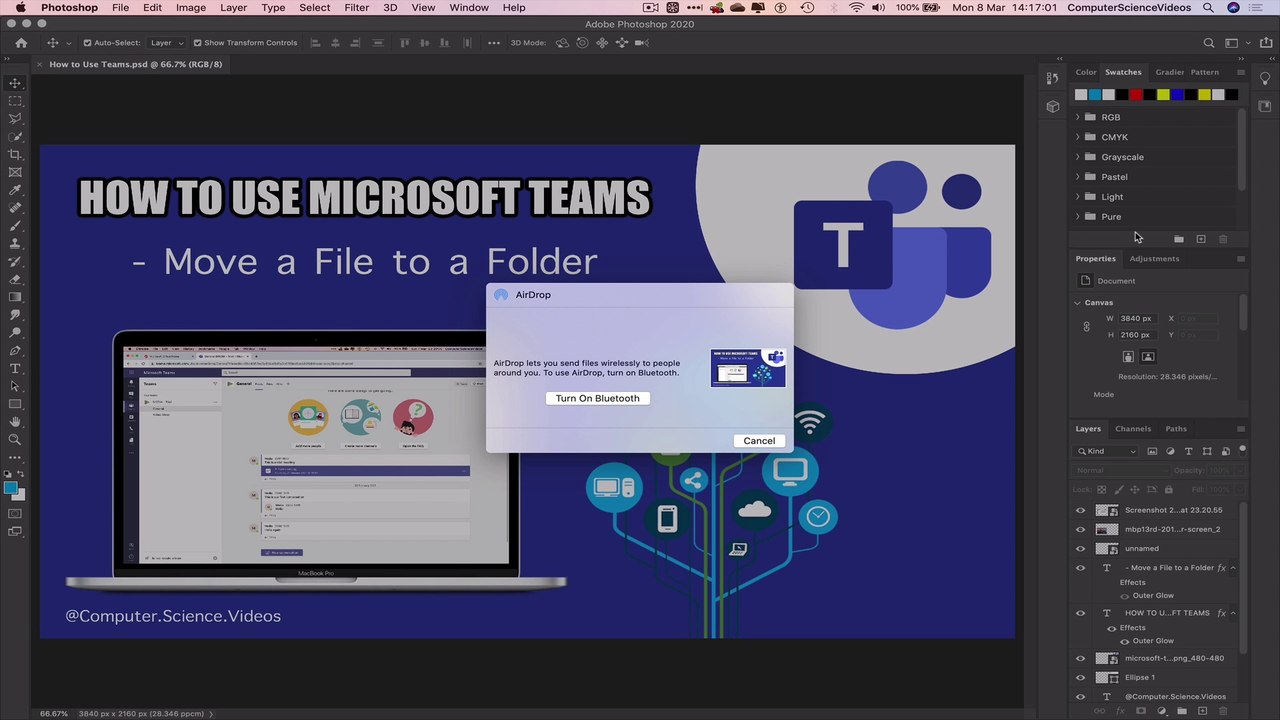Screen dimensions: 1280x720
Task: Select the Horizontal Type tool
Action: (15, 369)
